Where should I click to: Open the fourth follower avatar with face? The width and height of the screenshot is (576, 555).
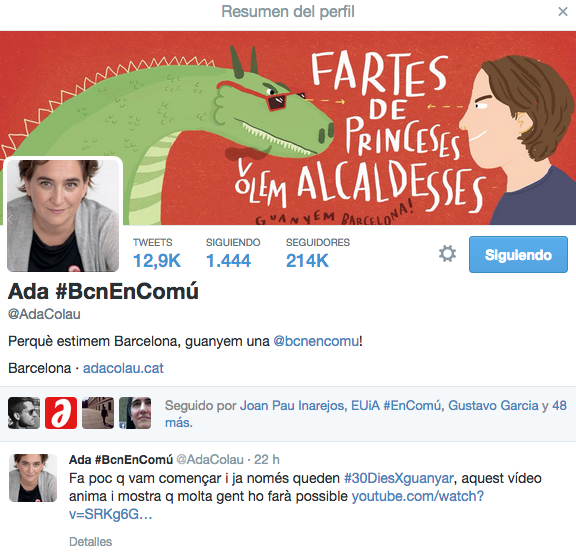point(135,413)
